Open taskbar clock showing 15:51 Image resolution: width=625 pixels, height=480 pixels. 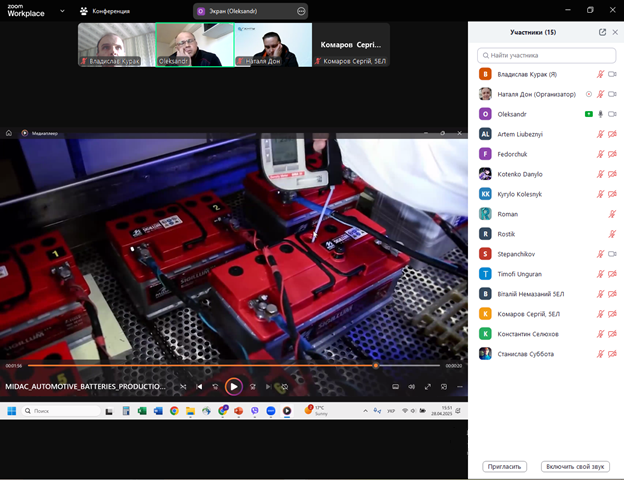(x=443, y=411)
